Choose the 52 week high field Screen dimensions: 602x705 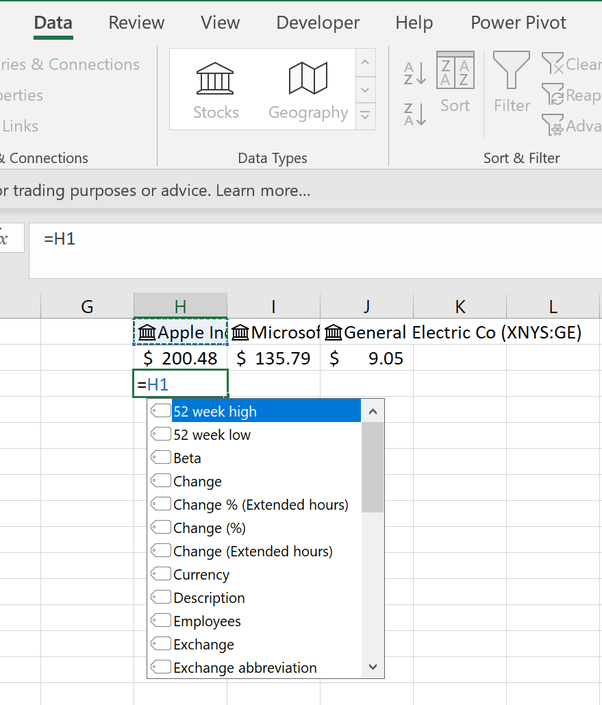255,411
